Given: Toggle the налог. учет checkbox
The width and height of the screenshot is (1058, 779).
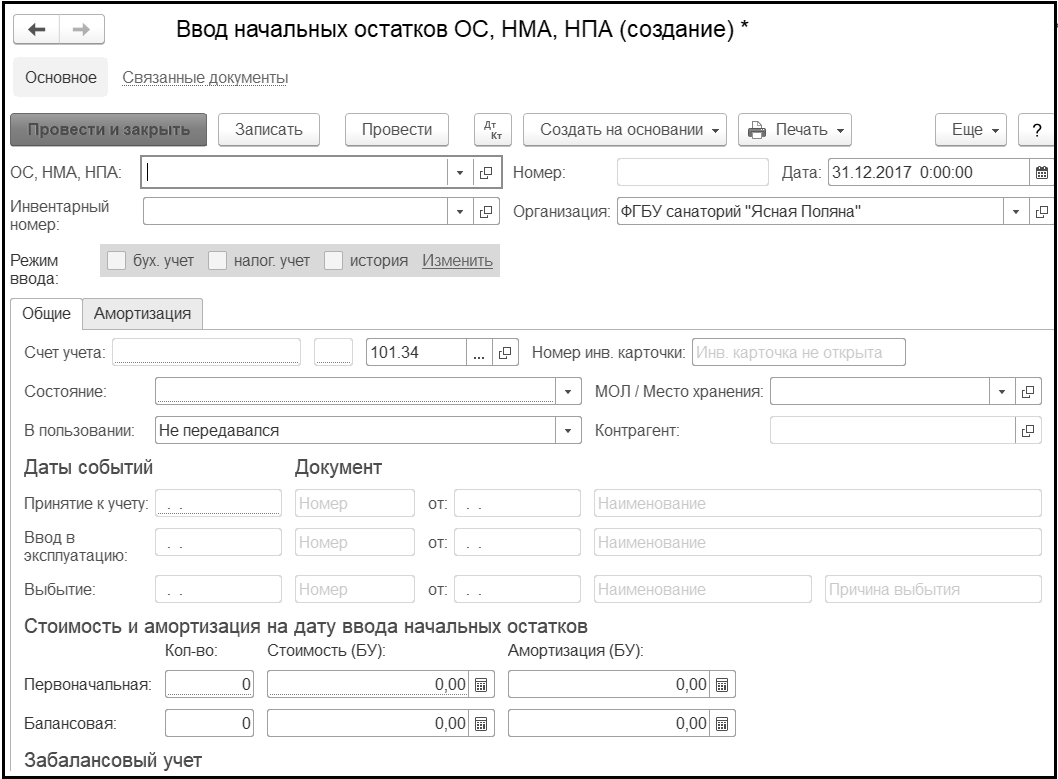Looking at the screenshot, I should pos(217,261).
